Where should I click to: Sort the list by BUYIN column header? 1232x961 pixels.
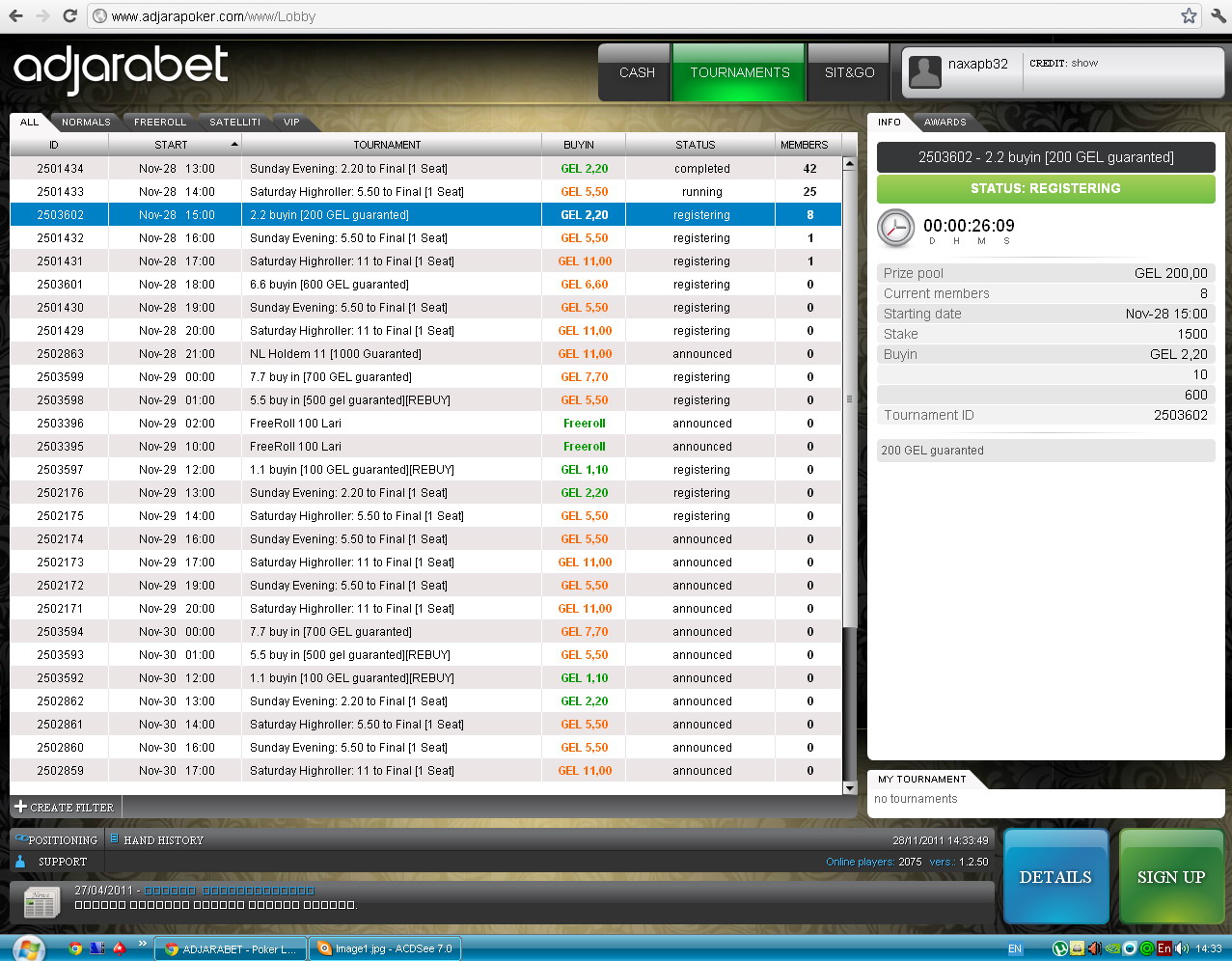point(579,145)
